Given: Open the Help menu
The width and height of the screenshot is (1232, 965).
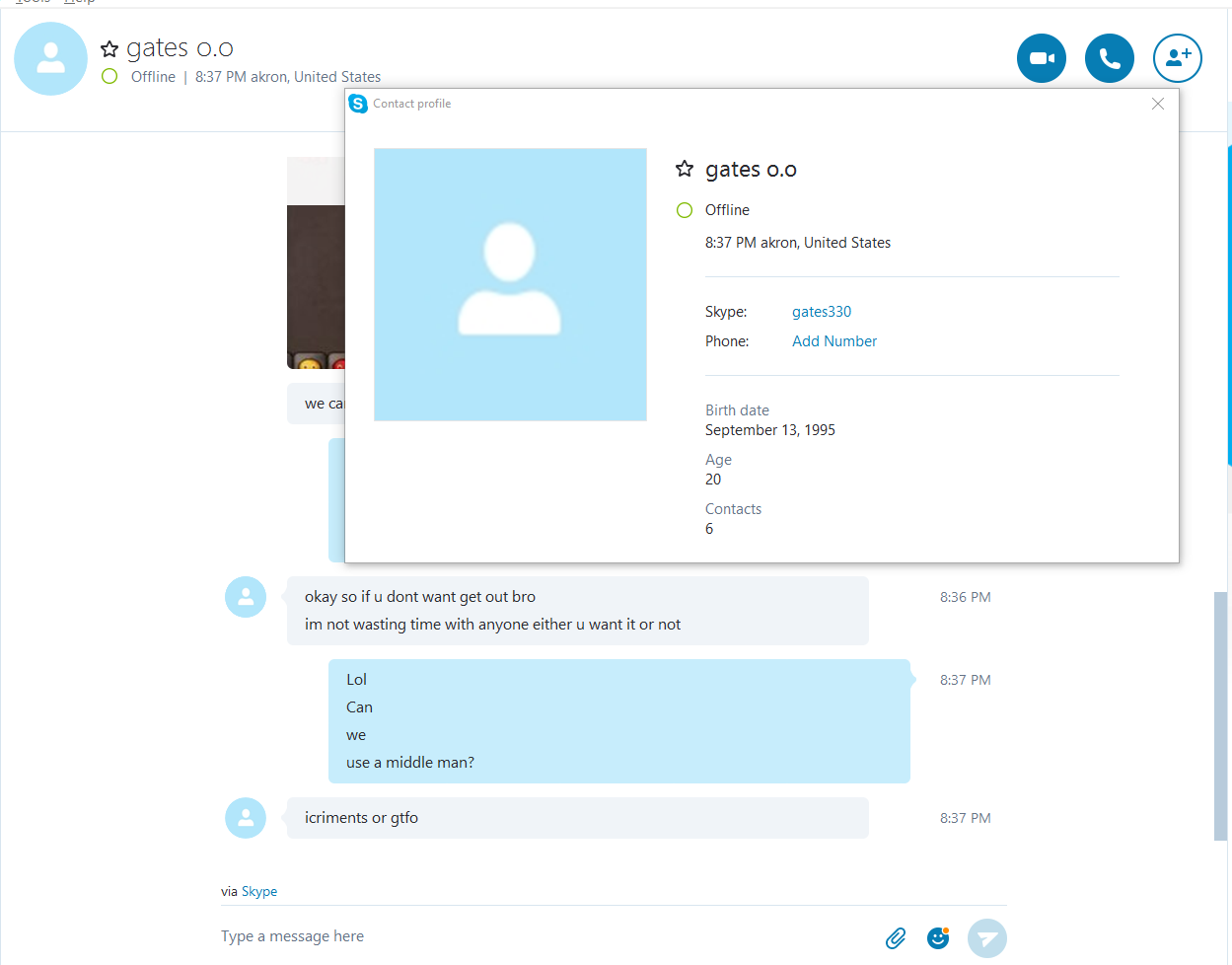Looking at the screenshot, I should pos(80,2).
